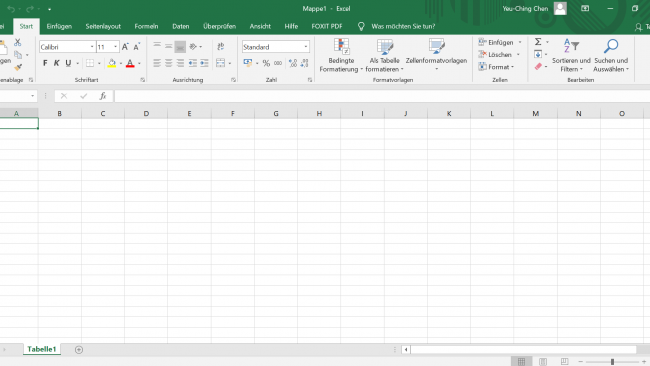
Task: Decrease font size with smaller A
Action: pos(136,47)
